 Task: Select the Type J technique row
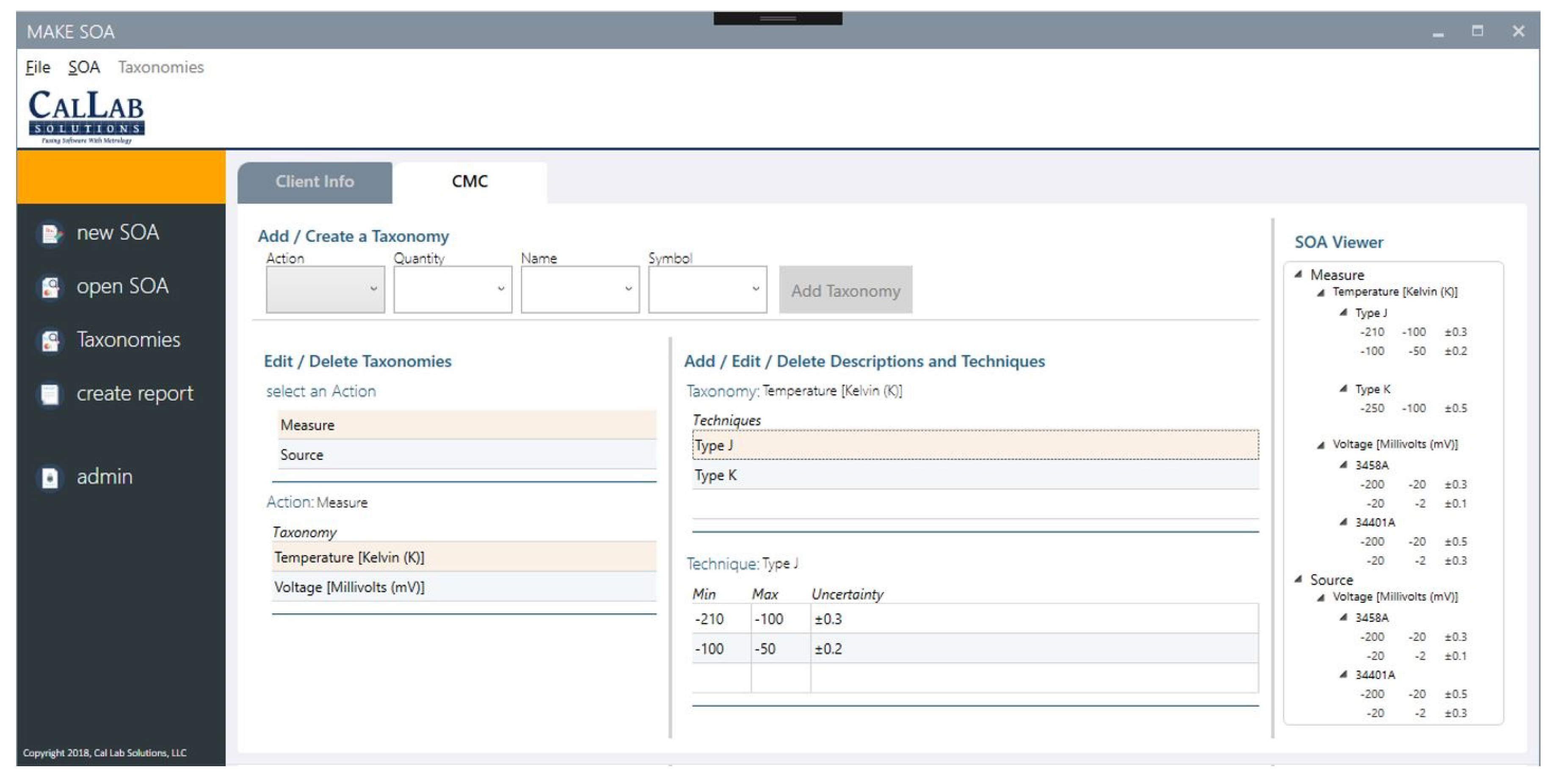point(976,446)
